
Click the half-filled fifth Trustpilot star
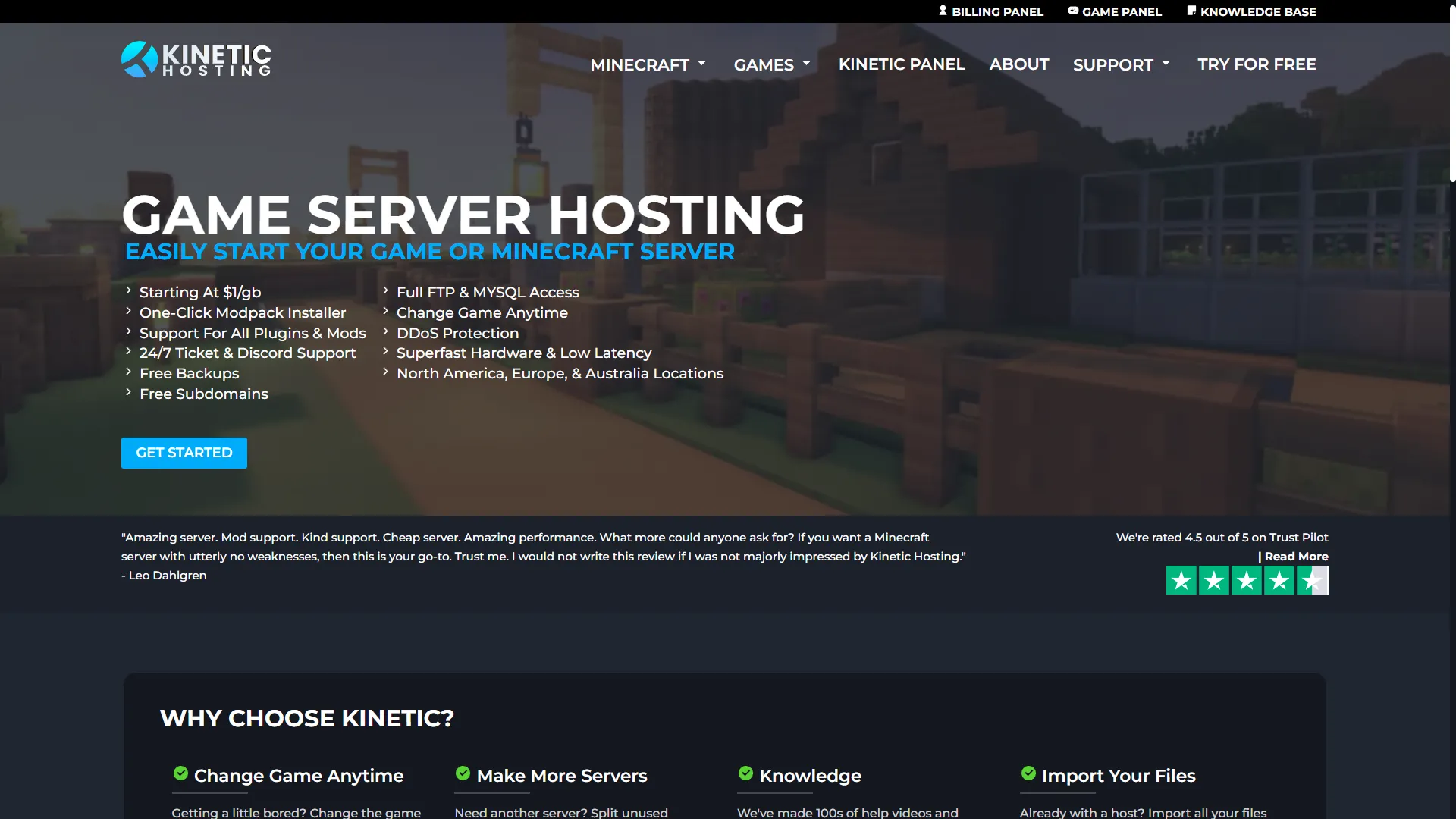[1313, 581]
